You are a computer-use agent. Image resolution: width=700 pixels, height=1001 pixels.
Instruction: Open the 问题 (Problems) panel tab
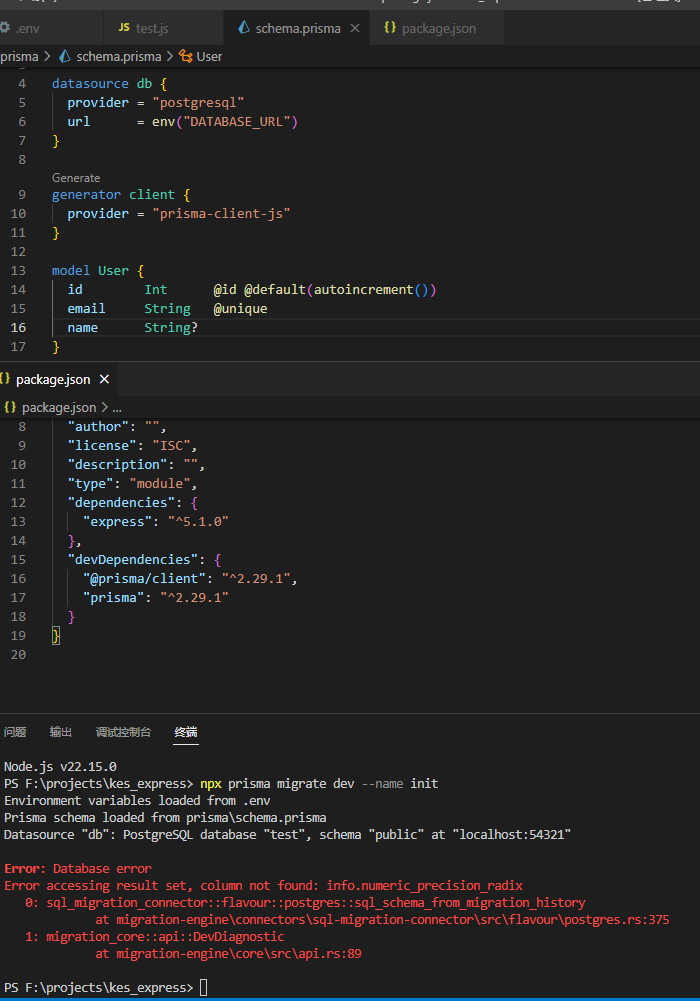(15, 732)
